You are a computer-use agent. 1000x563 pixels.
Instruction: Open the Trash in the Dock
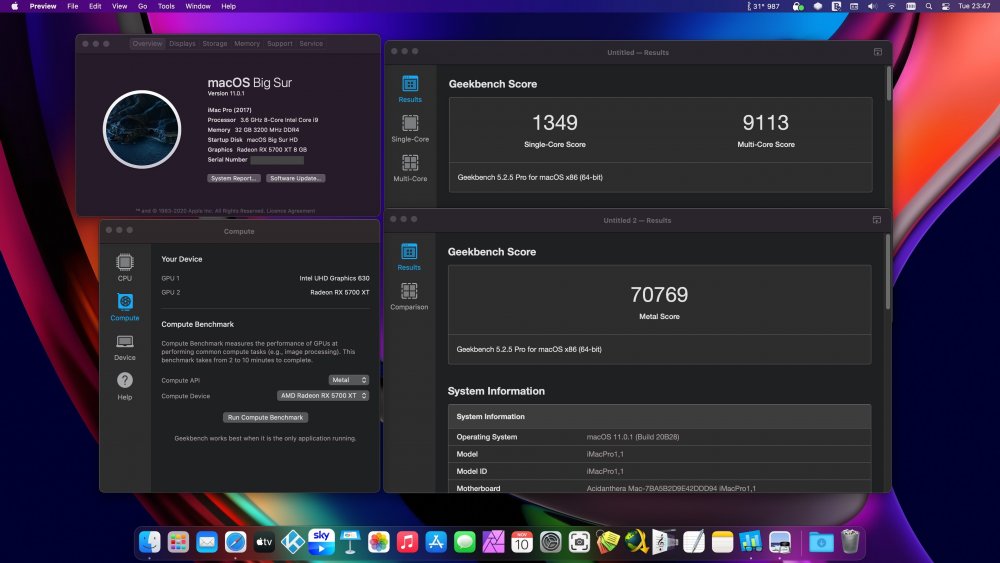(x=850, y=542)
